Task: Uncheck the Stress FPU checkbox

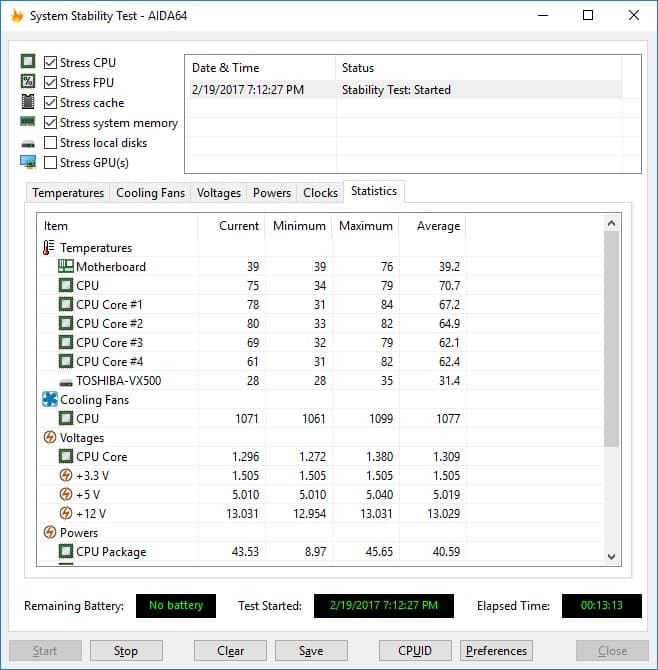Action: 50,82
